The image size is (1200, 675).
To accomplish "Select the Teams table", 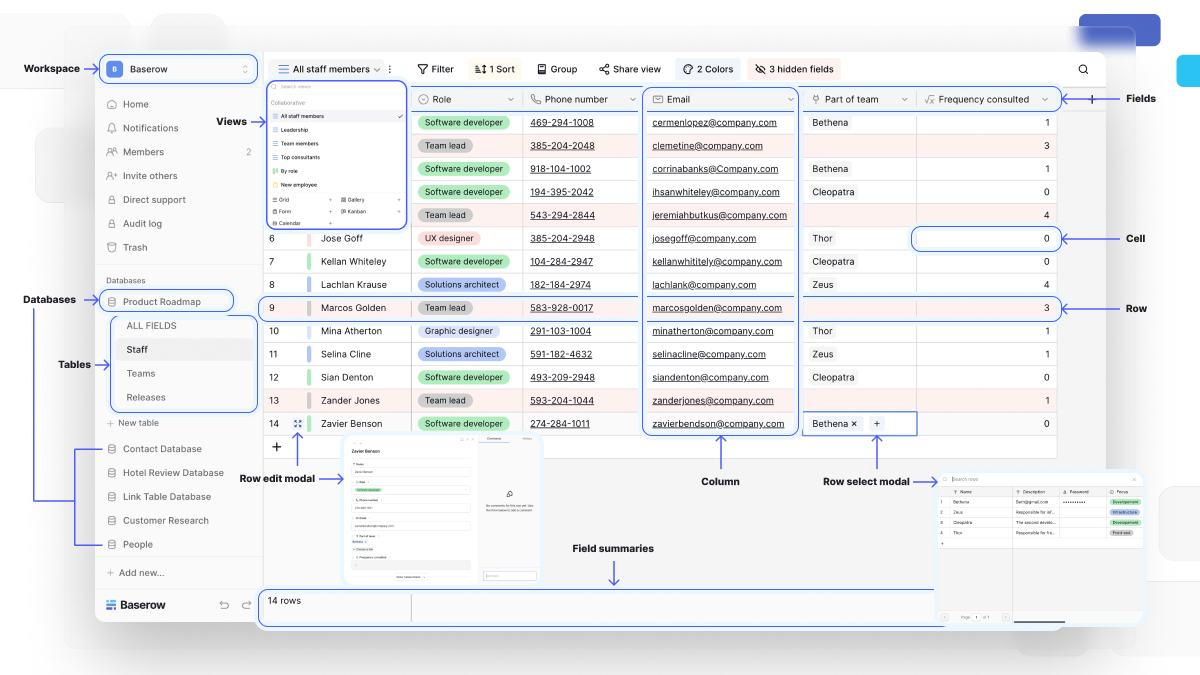I will pyautogui.click(x=140, y=374).
